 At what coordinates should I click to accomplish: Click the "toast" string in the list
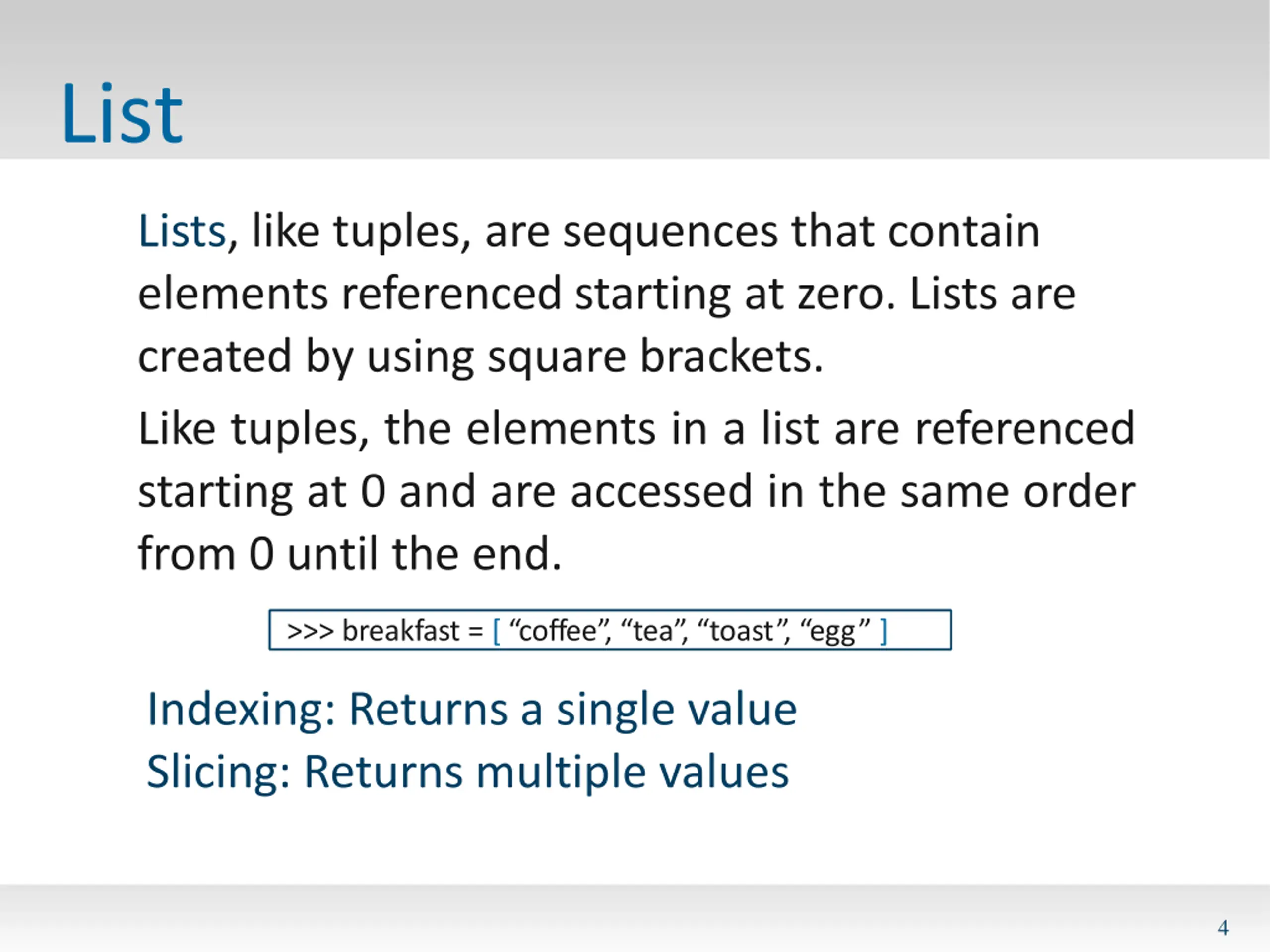(x=740, y=631)
